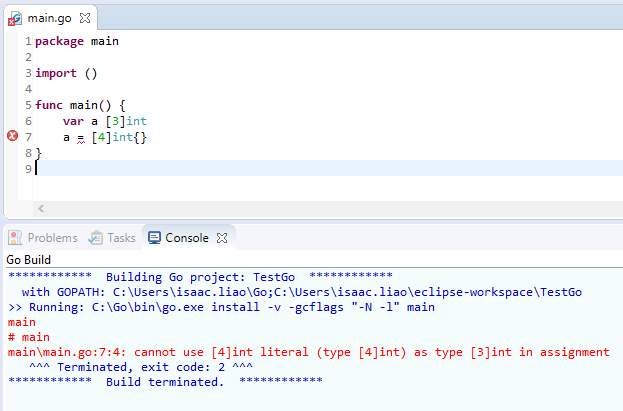The height and width of the screenshot is (411, 623).
Task: Close the Console view tab
Action: 222,238
